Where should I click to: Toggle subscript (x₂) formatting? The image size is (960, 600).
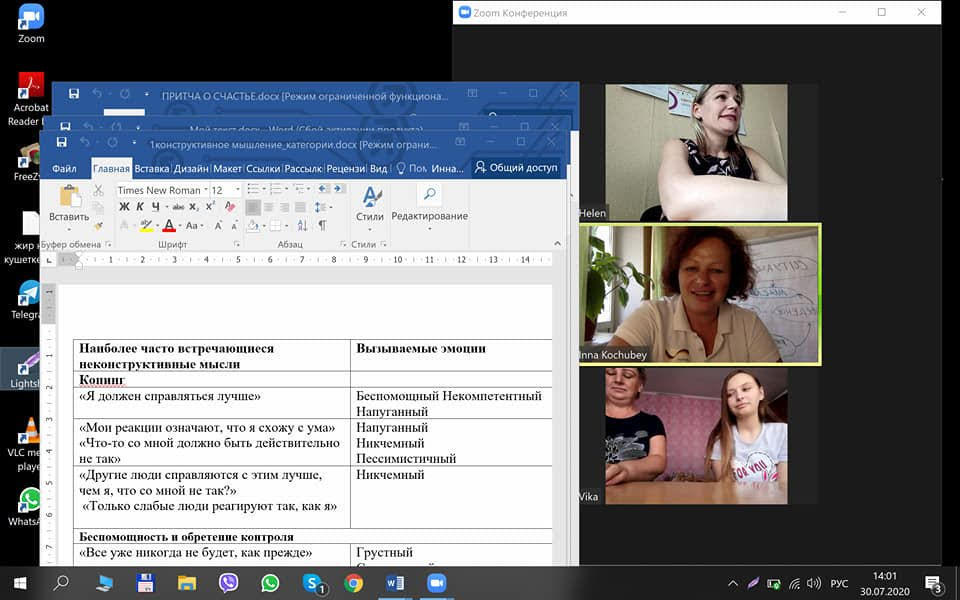[194, 207]
